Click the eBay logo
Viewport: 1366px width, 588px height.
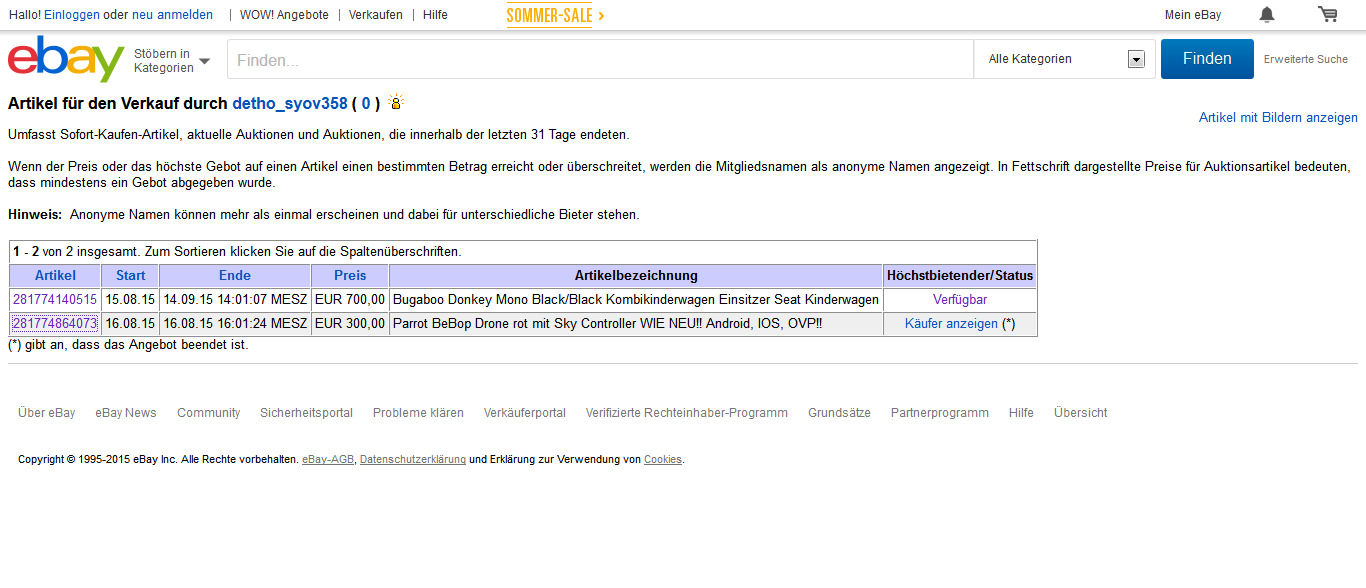tap(66, 59)
